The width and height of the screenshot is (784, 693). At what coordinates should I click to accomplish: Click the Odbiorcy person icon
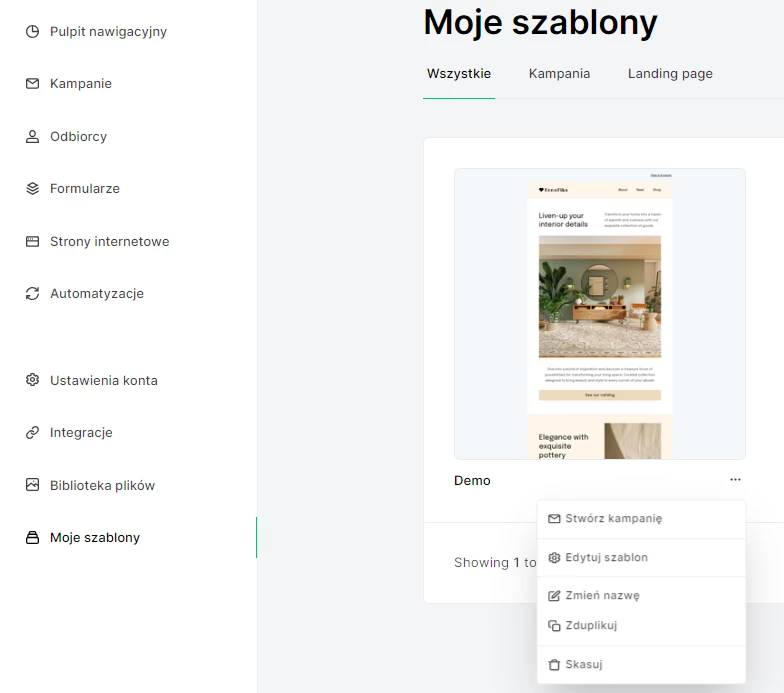pos(32,137)
